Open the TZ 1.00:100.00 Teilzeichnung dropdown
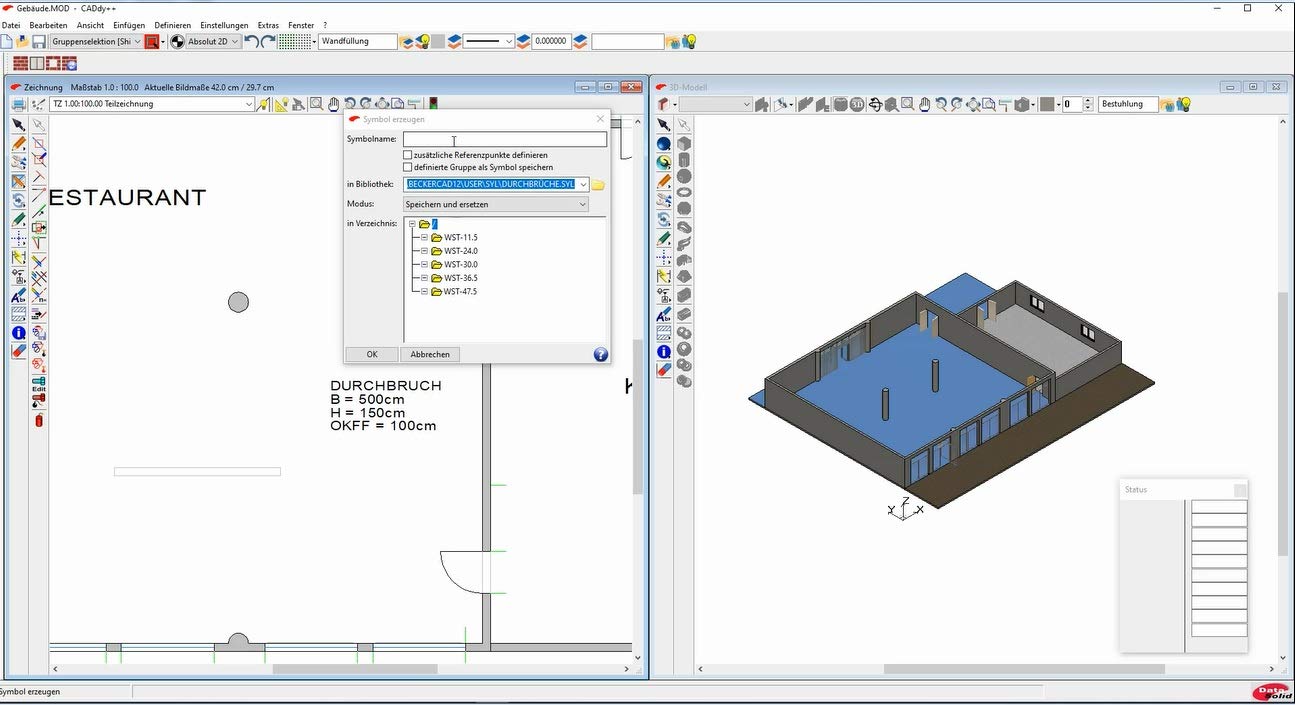The image size is (1295, 705). tap(249, 104)
